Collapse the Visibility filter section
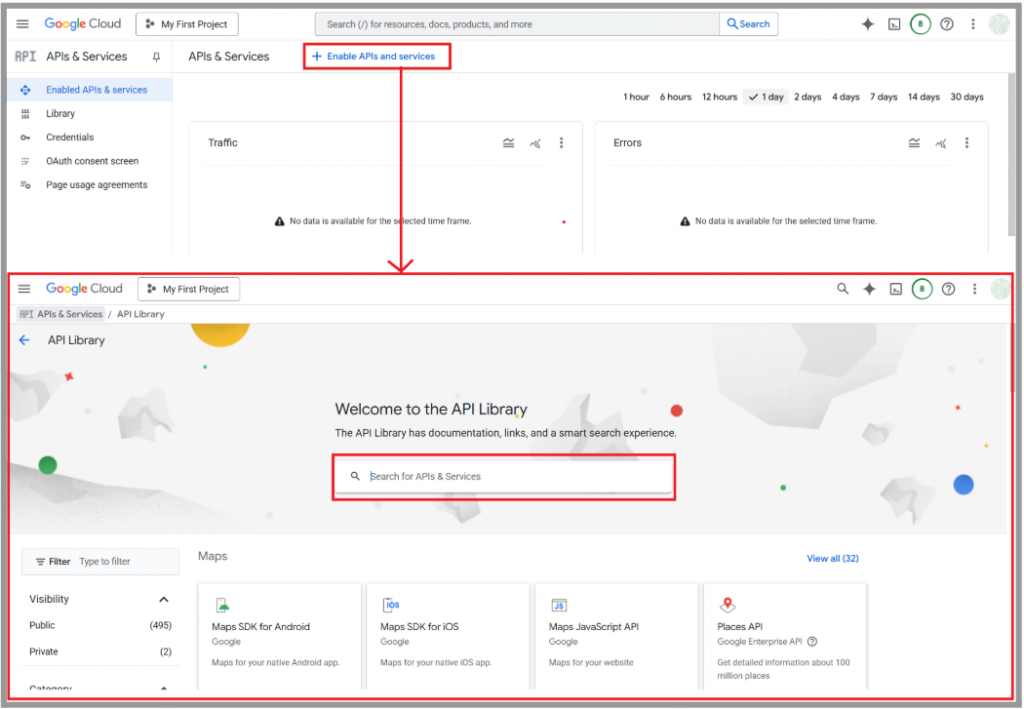1024x709 pixels. (x=164, y=599)
